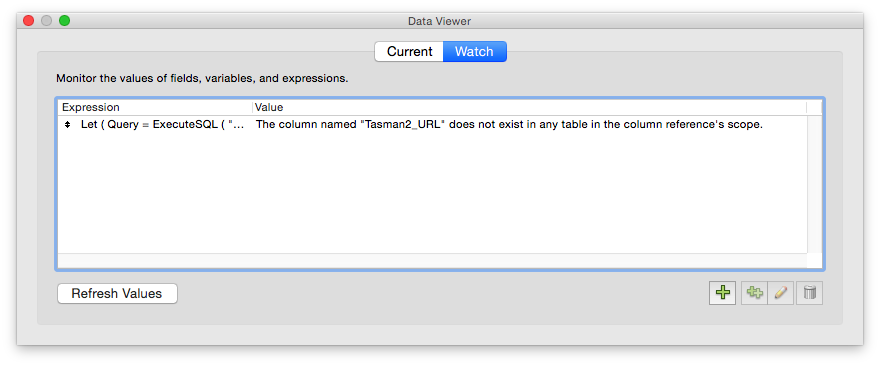Click the blank header right of Value column
880x366 pixels.
(814, 107)
